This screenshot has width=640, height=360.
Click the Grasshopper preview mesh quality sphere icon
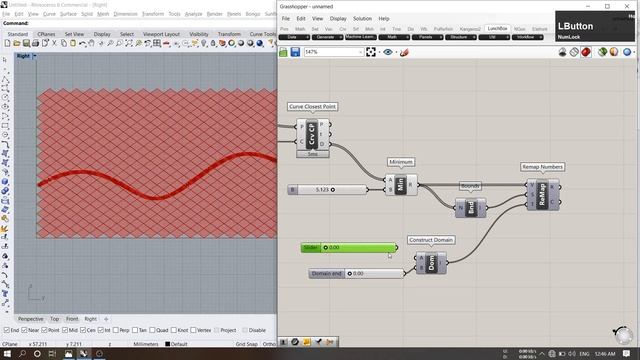(x=627, y=52)
